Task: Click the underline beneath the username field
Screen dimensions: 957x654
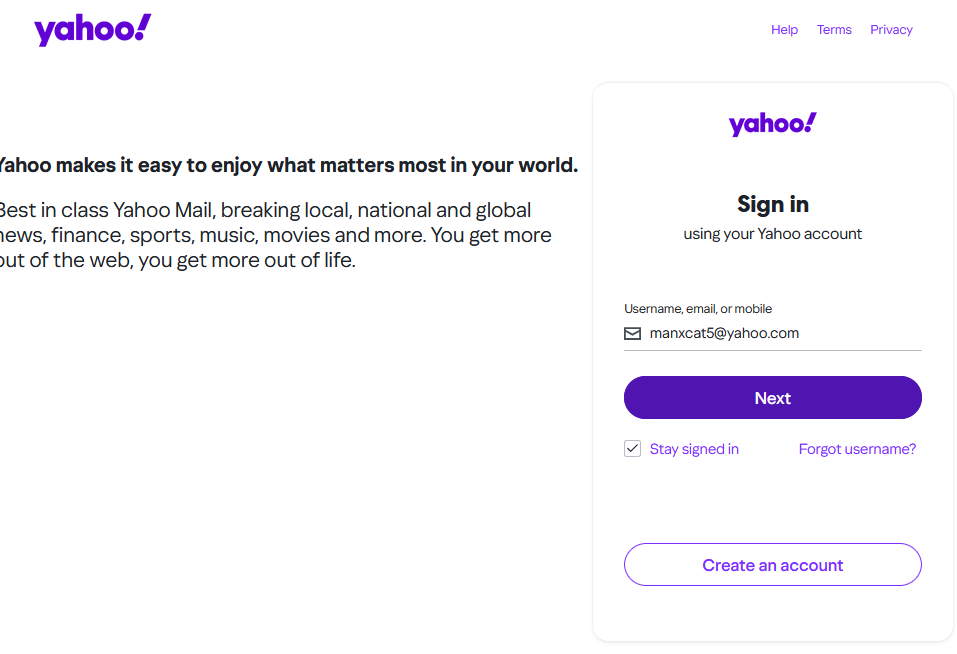Action: (772, 350)
